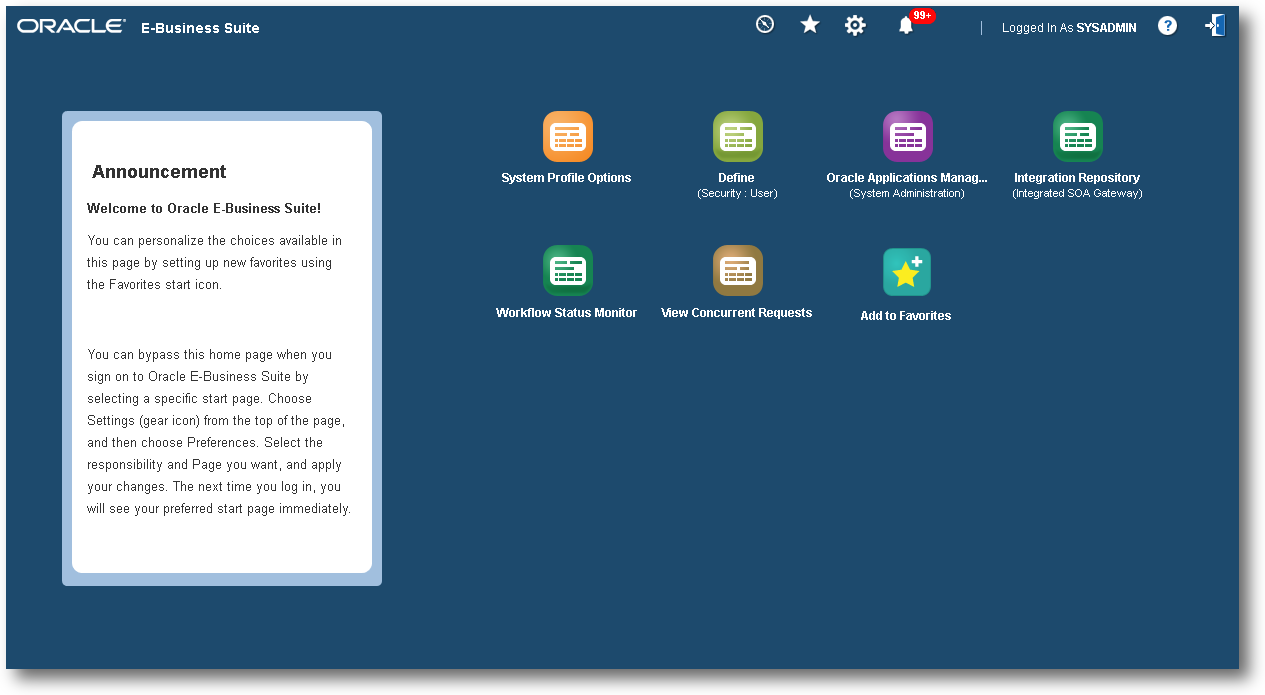Image resolution: width=1265 pixels, height=695 pixels.
Task: Open the Help question mark icon
Action: click(1167, 26)
